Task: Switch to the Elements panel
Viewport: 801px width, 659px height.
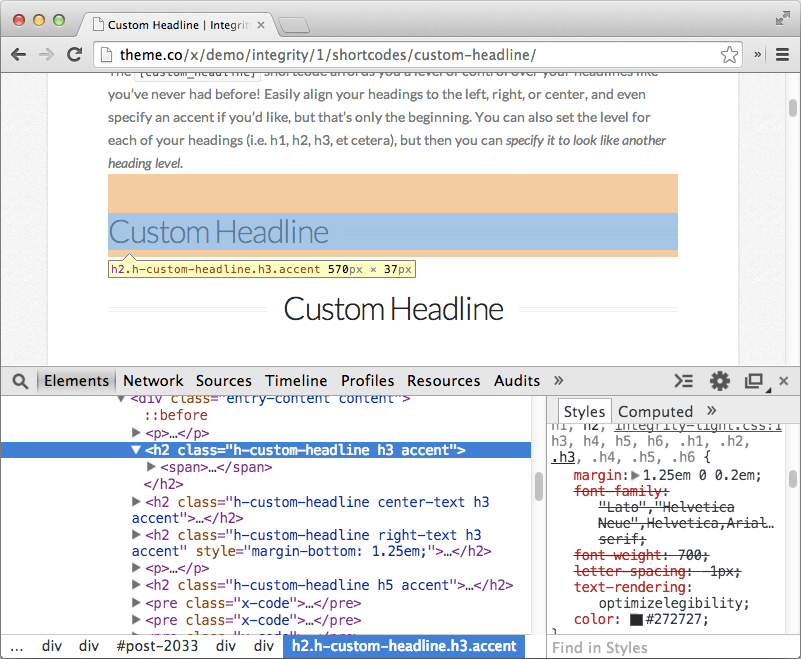Action: tap(77, 381)
